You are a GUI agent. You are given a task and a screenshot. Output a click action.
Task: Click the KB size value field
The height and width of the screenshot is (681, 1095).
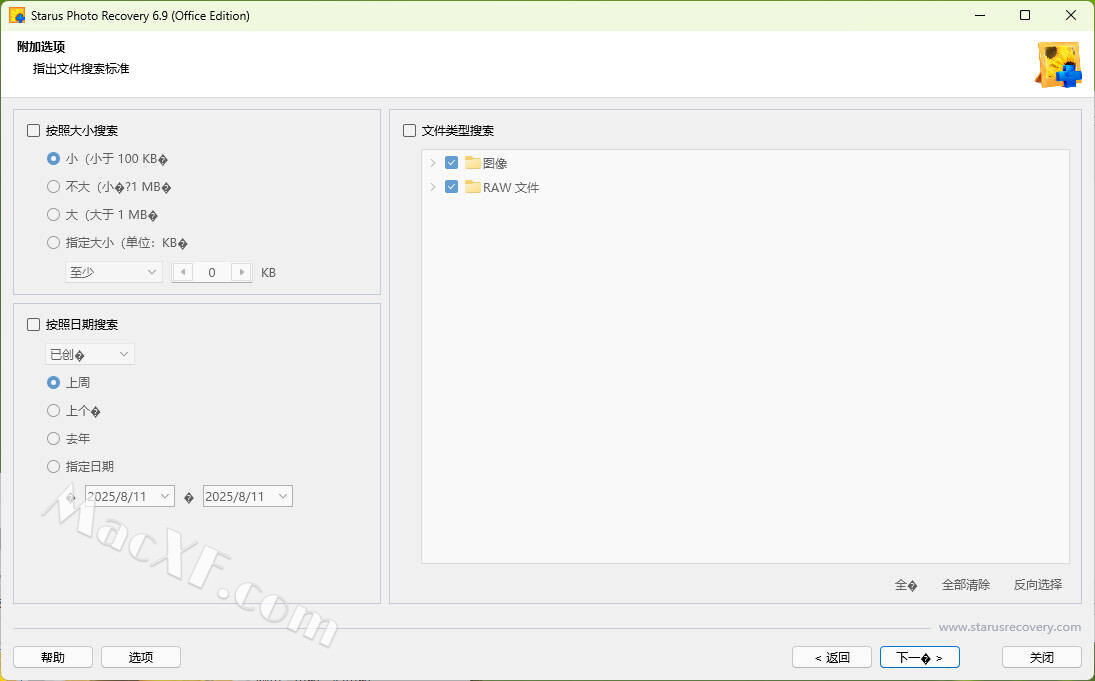click(212, 272)
